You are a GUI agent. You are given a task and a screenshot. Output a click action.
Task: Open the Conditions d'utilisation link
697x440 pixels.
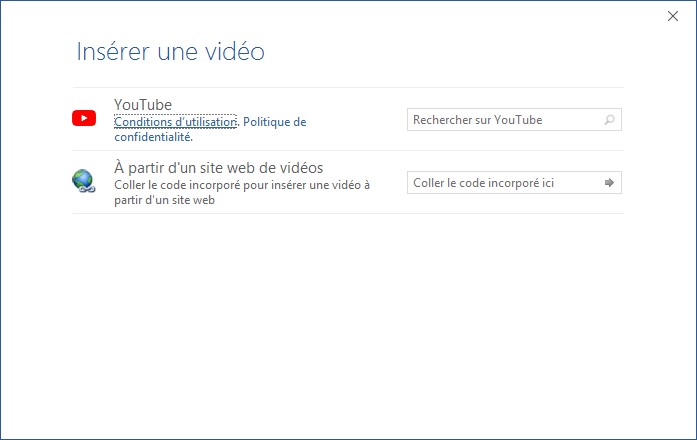175,122
